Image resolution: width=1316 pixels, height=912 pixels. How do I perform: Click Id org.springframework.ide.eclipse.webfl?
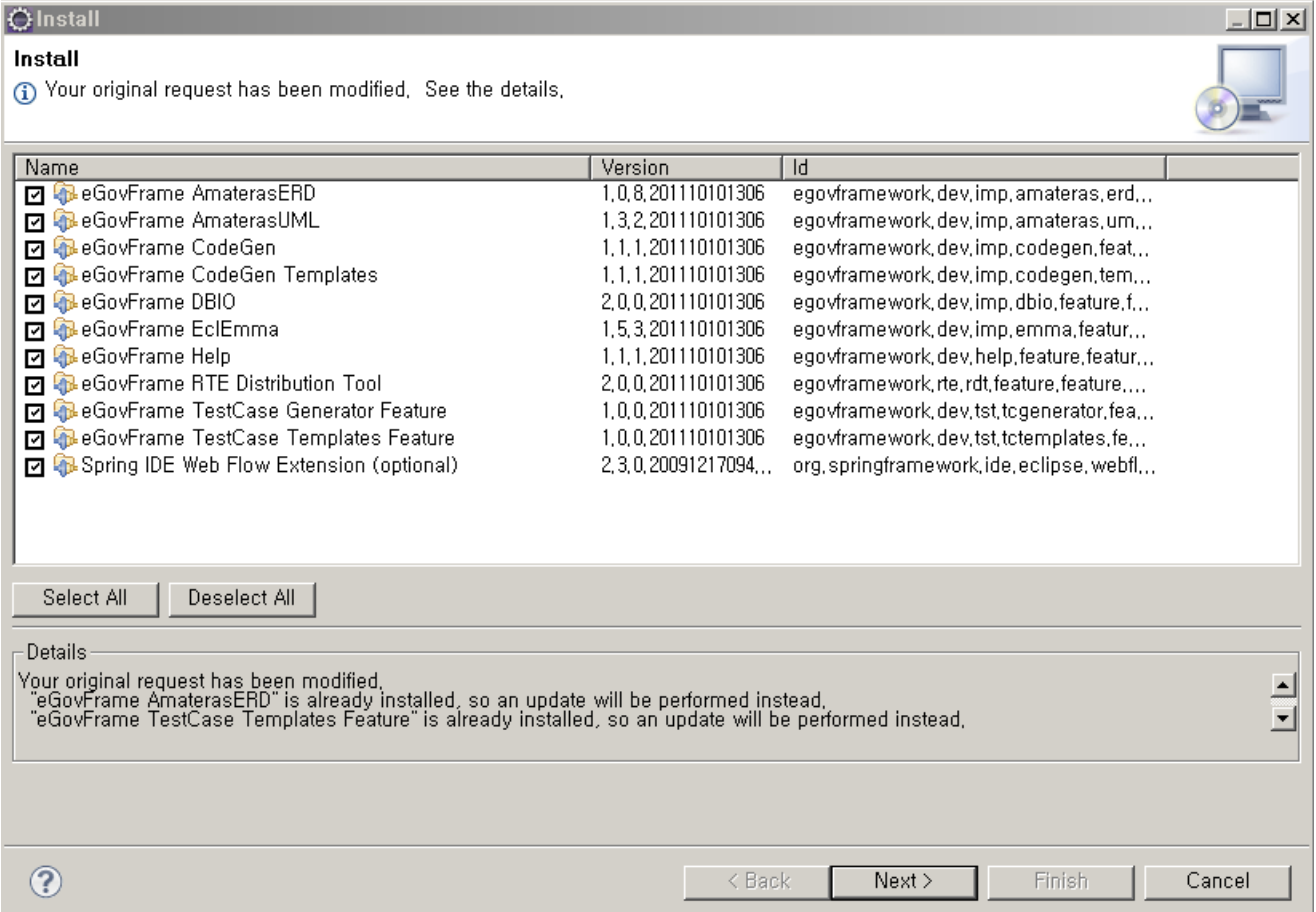[x=975, y=465]
